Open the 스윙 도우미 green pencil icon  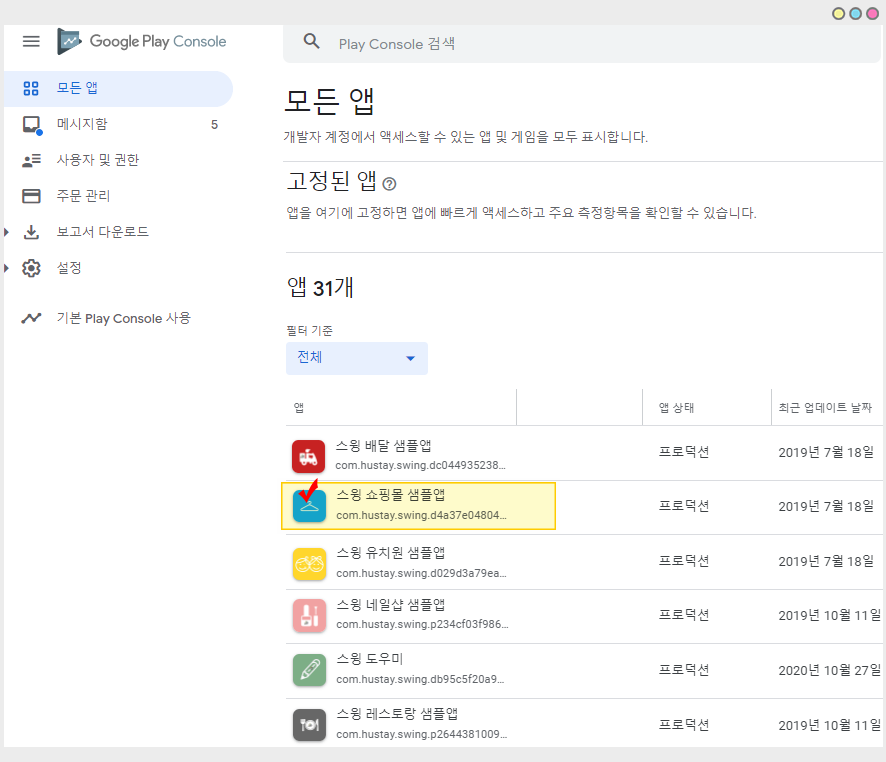309,670
